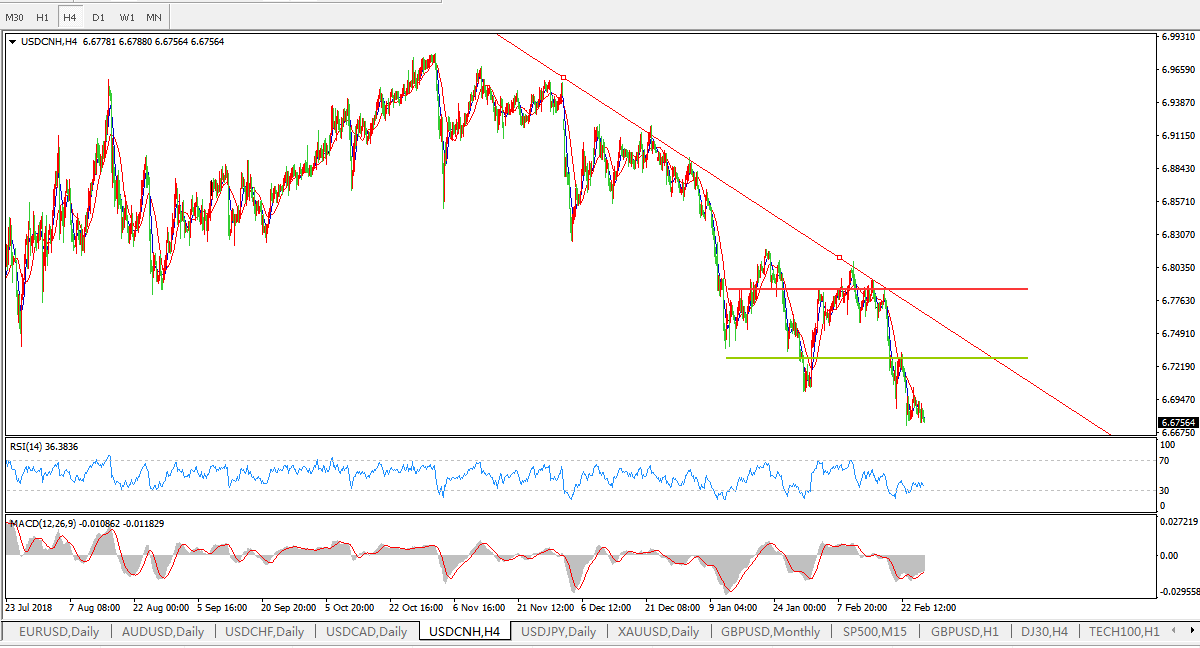This screenshot has height=648, width=1200.
Task: Click the RSI(14) indicator label
Action: 44,446
